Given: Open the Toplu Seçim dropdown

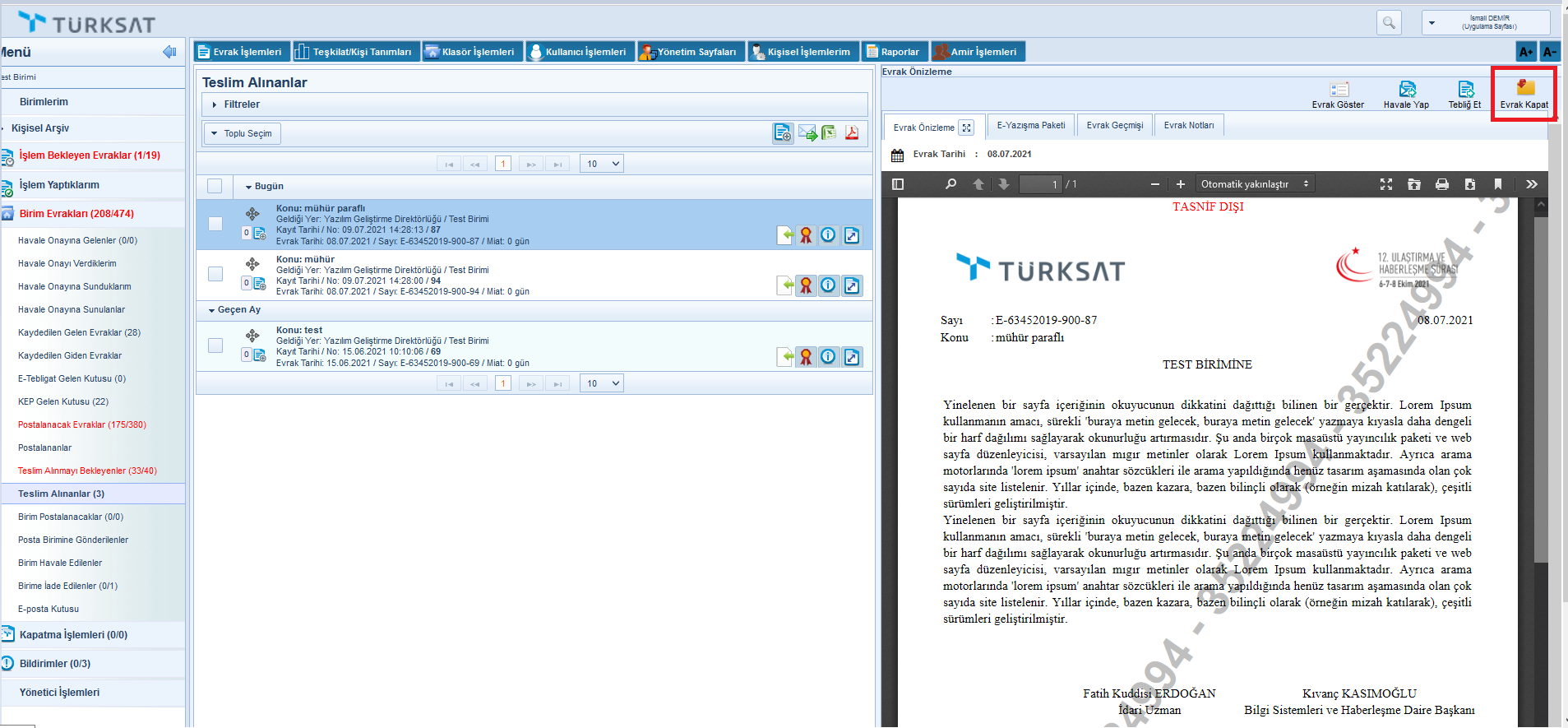Looking at the screenshot, I should tap(242, 133).
